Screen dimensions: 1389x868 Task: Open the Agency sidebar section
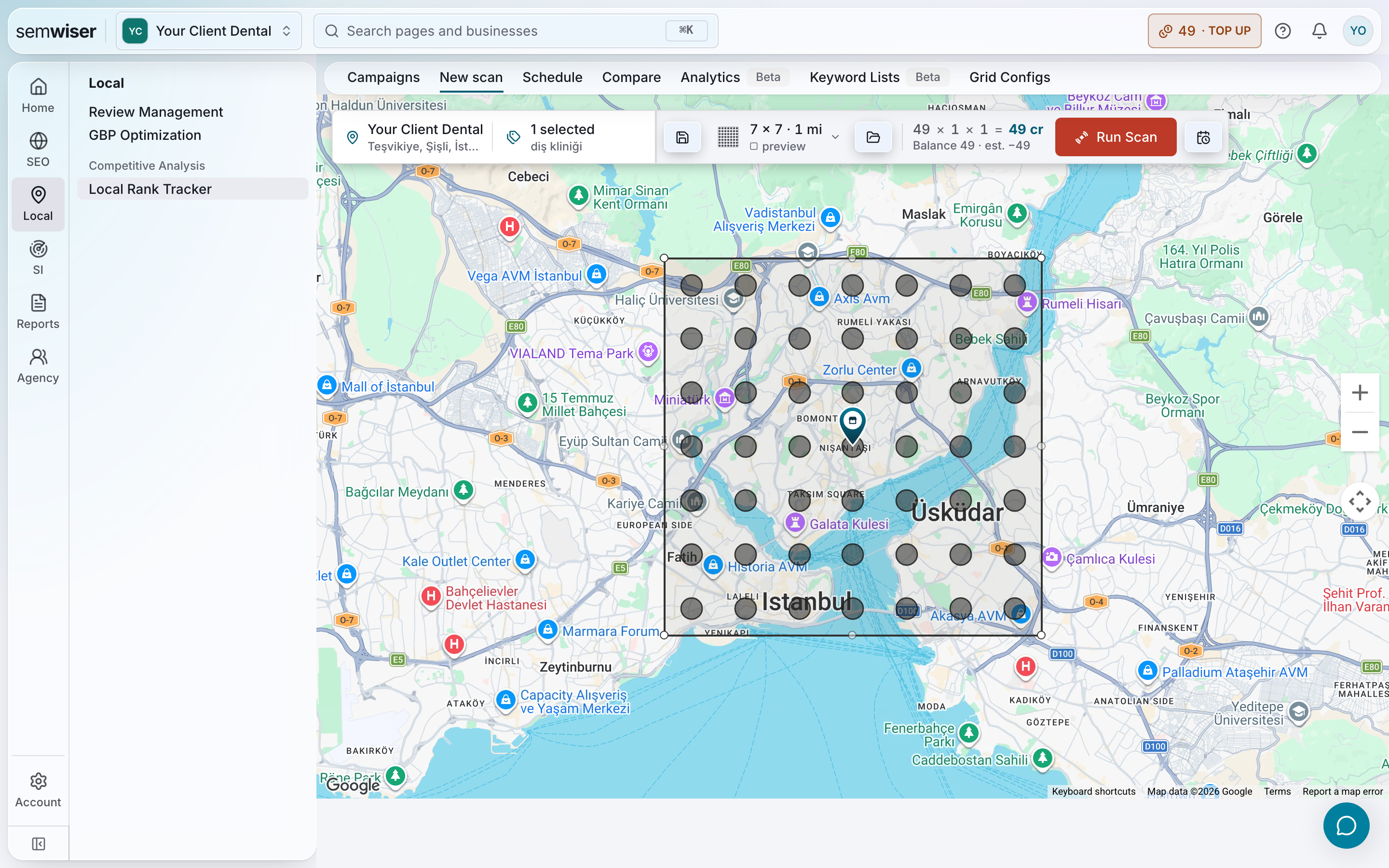click(38, 366)
